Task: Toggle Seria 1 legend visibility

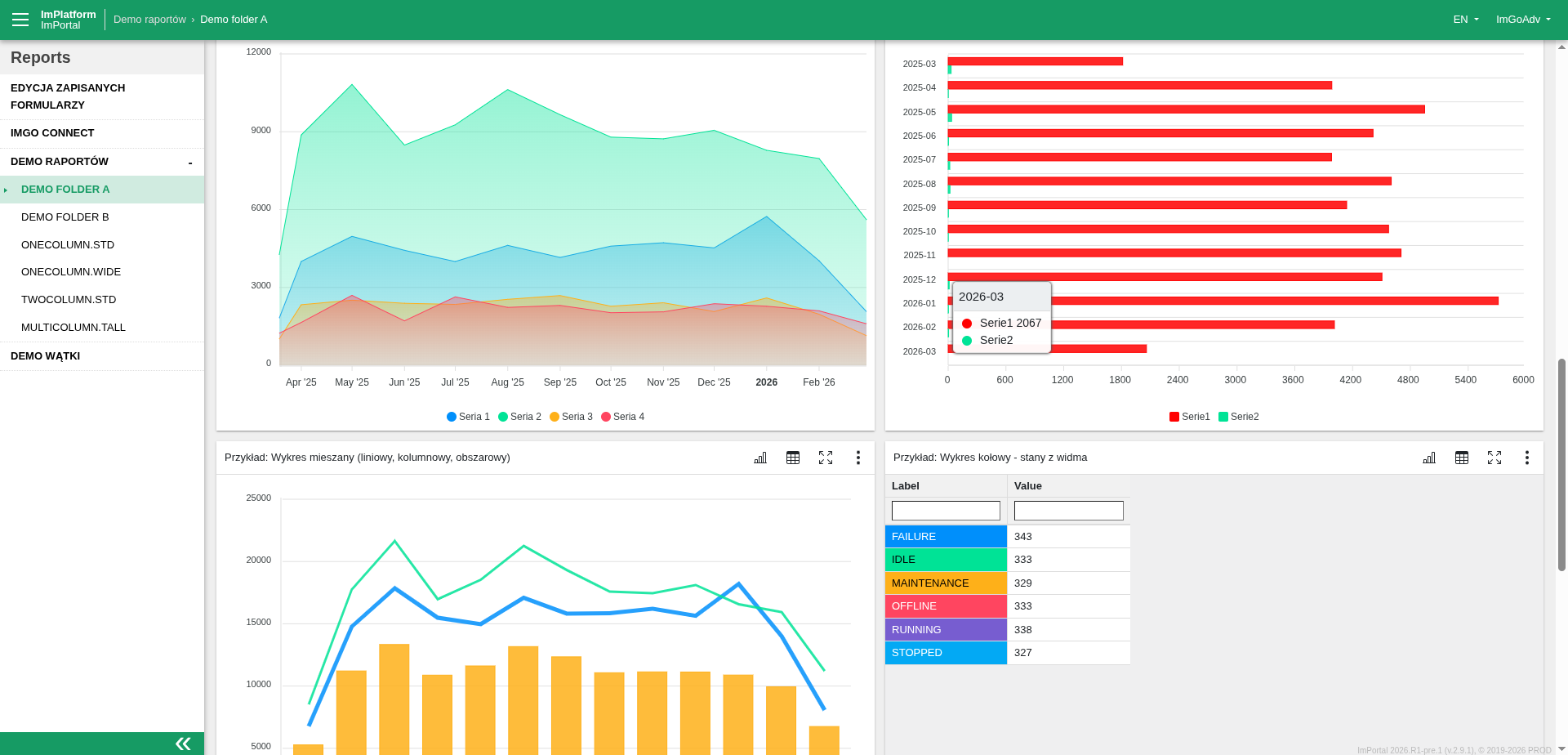Action: 468,417
